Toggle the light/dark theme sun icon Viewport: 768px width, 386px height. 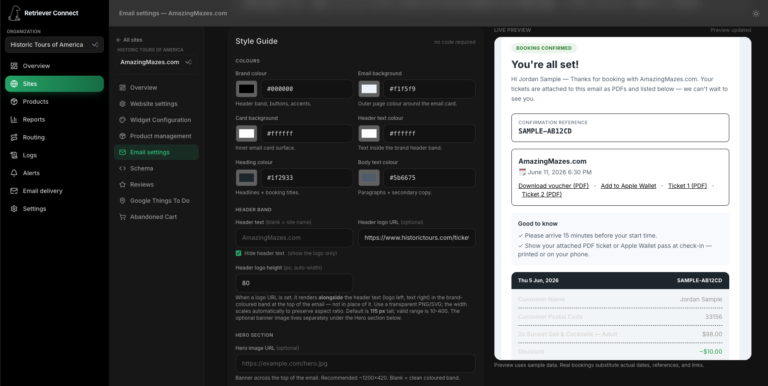point(756,14)
